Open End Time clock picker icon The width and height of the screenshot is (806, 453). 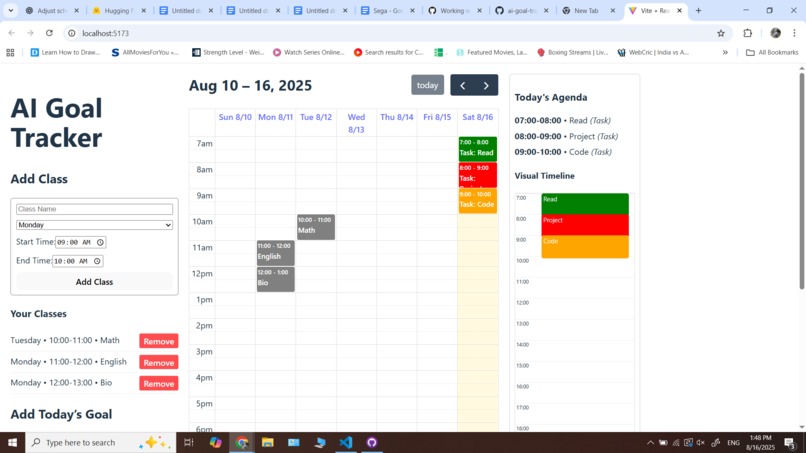tap(97, 261)
